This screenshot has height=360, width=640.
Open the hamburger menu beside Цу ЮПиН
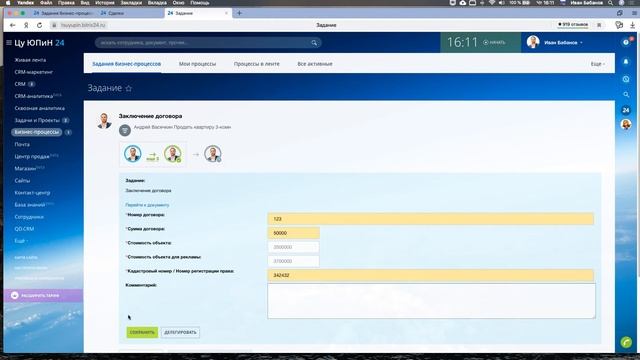pos(9,42)
